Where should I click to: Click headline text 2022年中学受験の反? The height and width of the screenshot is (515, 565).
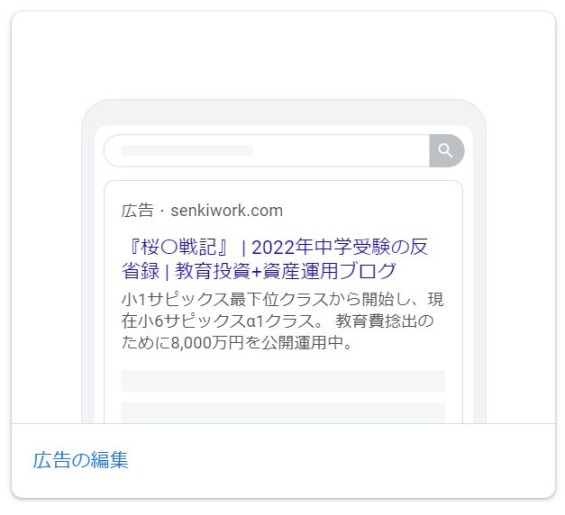(340, 247)
